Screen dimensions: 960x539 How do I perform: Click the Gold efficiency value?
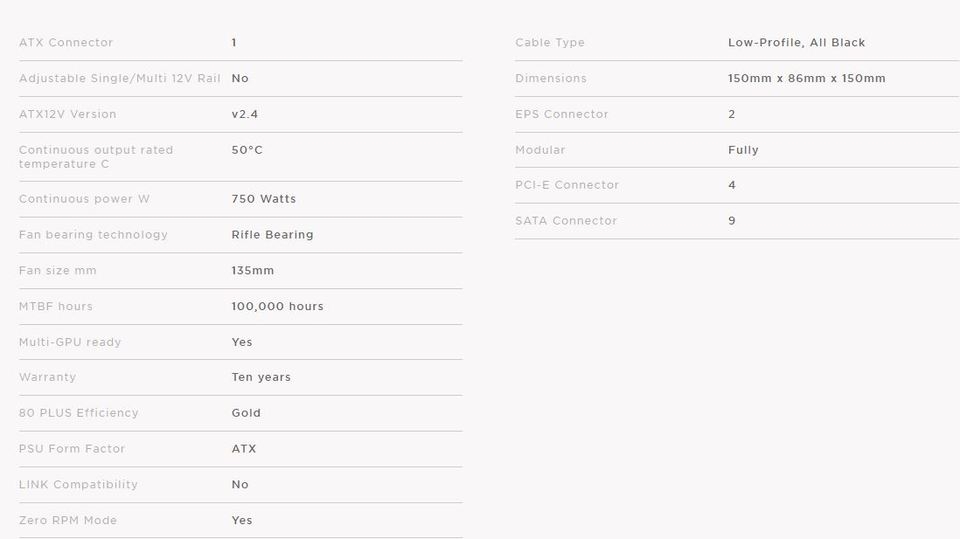[x=246, y=413]
